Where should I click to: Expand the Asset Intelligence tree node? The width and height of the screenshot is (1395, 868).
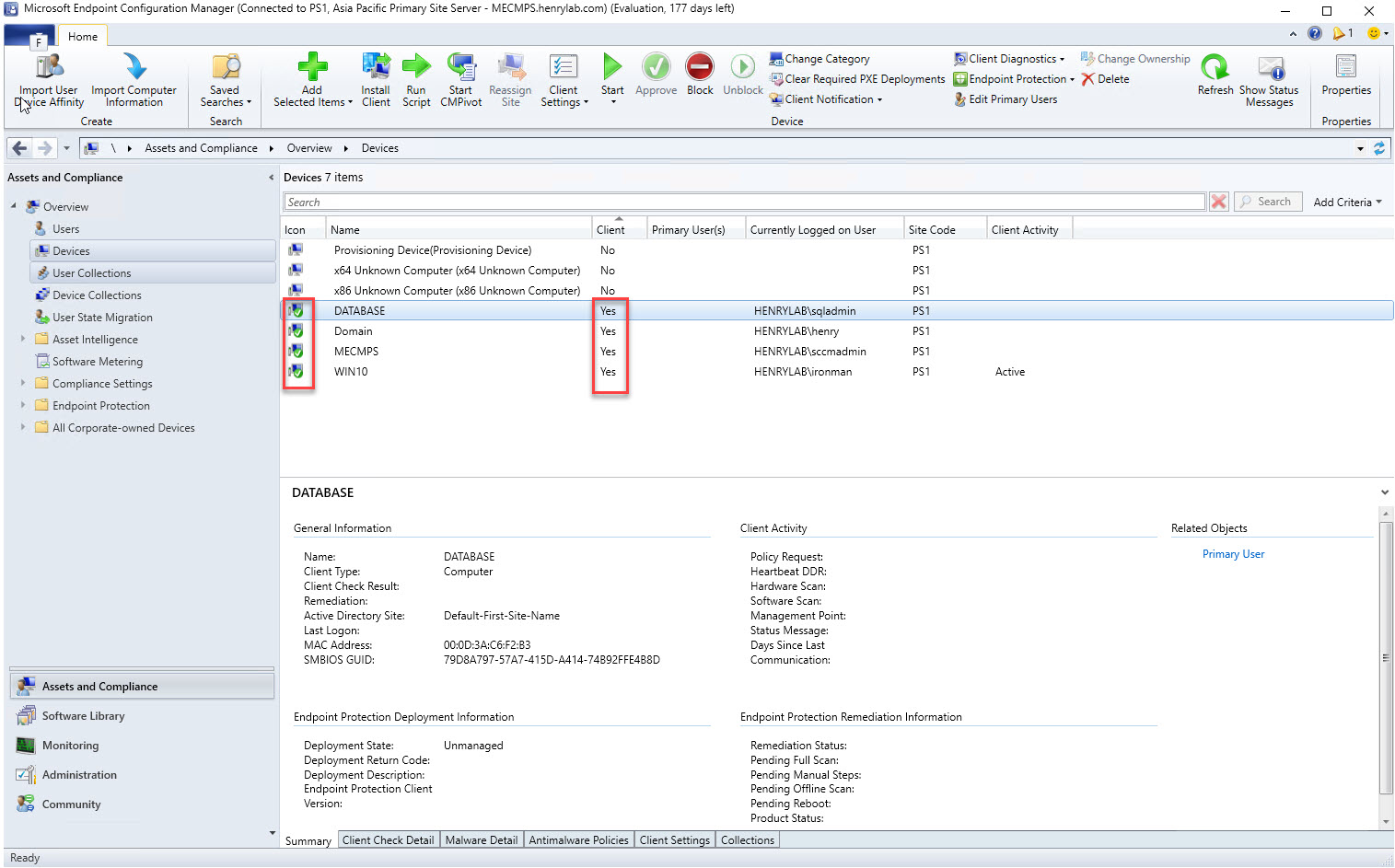[23, 340]
